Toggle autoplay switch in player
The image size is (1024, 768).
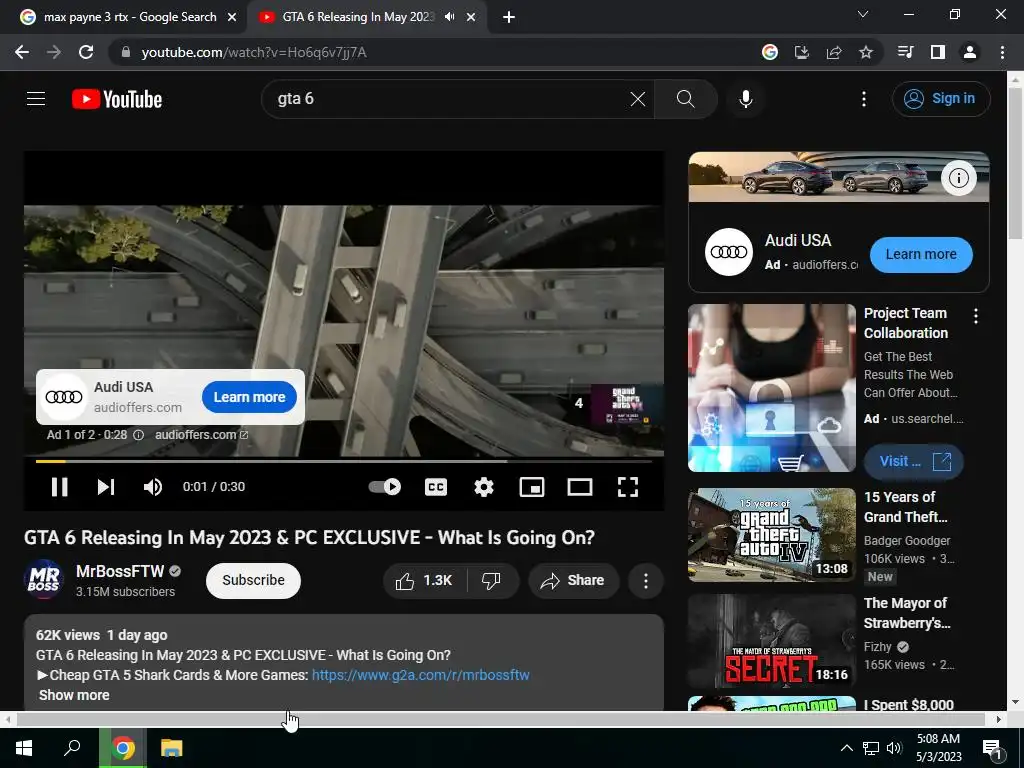coord(385,487)
